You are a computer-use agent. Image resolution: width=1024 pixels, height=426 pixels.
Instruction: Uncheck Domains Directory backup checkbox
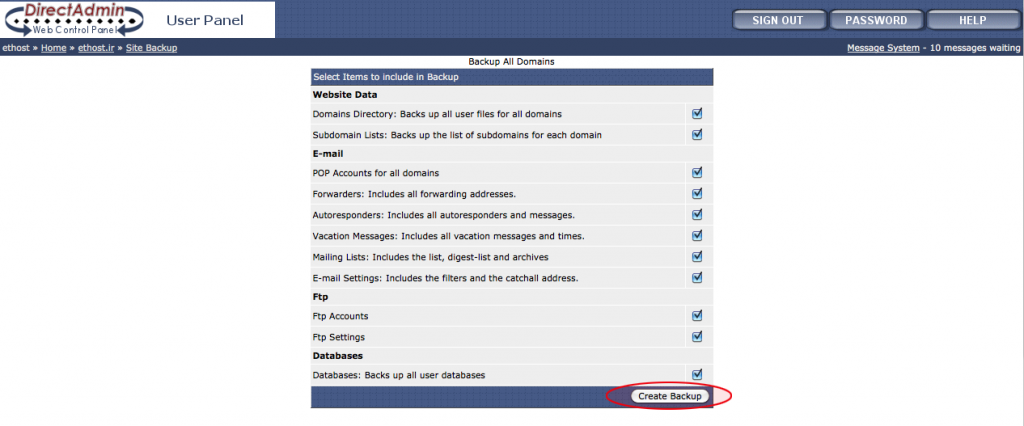tap(697, 114)
